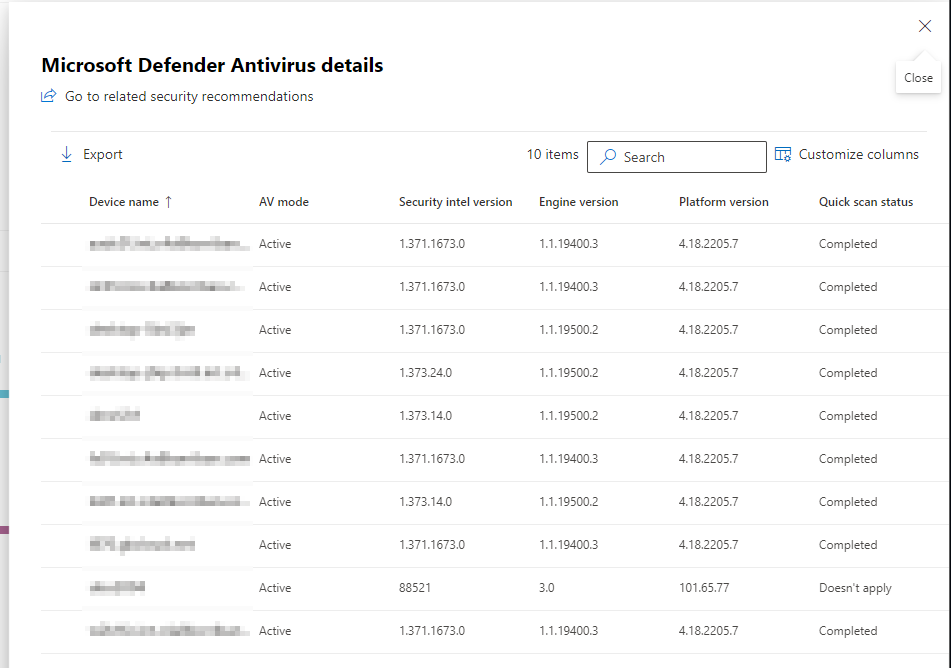This screenshot has height=668, width=951.
Task: Click "Active" in the row with 88521
Action: point(275,588)
